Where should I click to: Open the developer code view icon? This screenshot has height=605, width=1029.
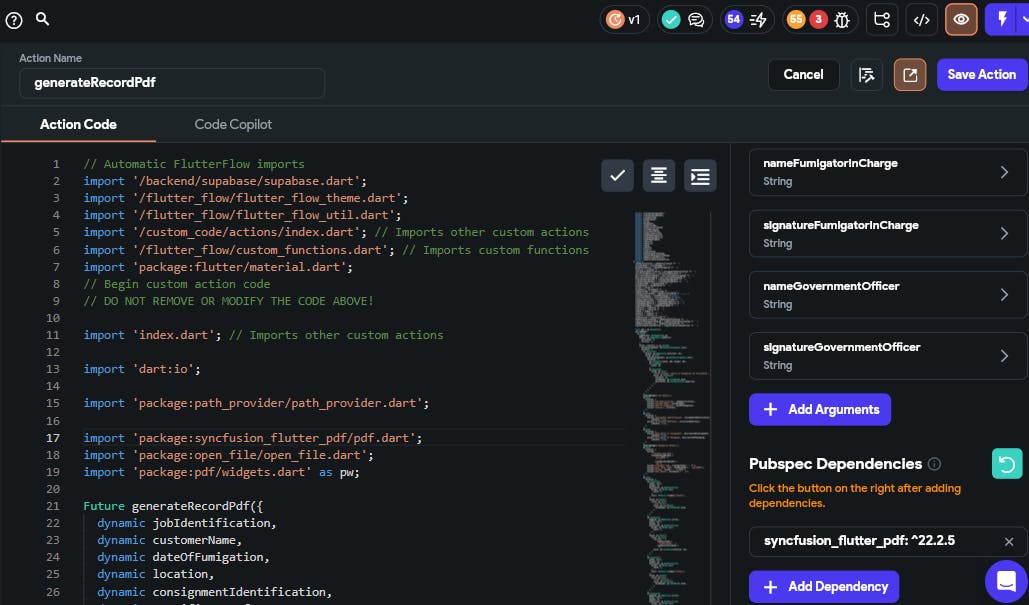click(922, 19)
